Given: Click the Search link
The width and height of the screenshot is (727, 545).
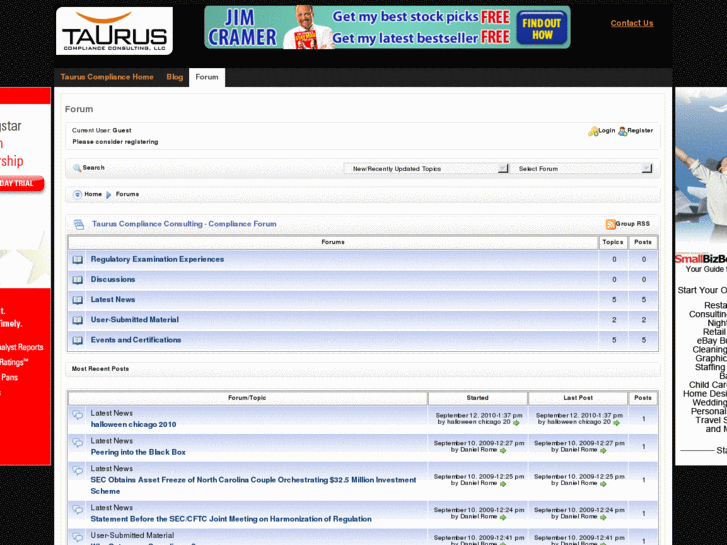Looking at the screenshot, I should click(94, 168).
